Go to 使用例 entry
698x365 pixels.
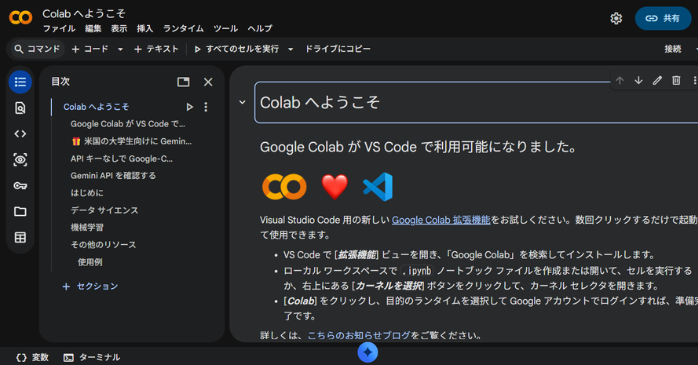[90, 262]
